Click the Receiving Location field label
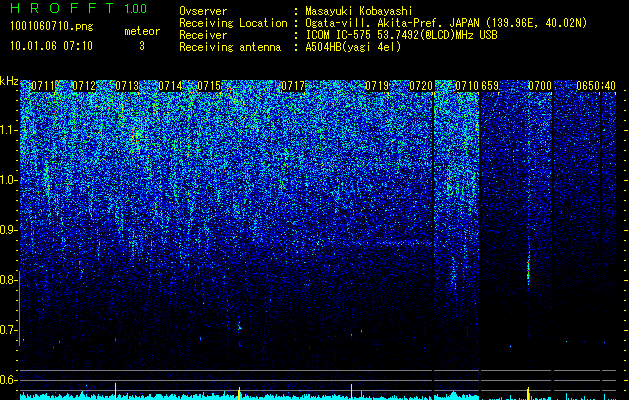 point(233,23)
